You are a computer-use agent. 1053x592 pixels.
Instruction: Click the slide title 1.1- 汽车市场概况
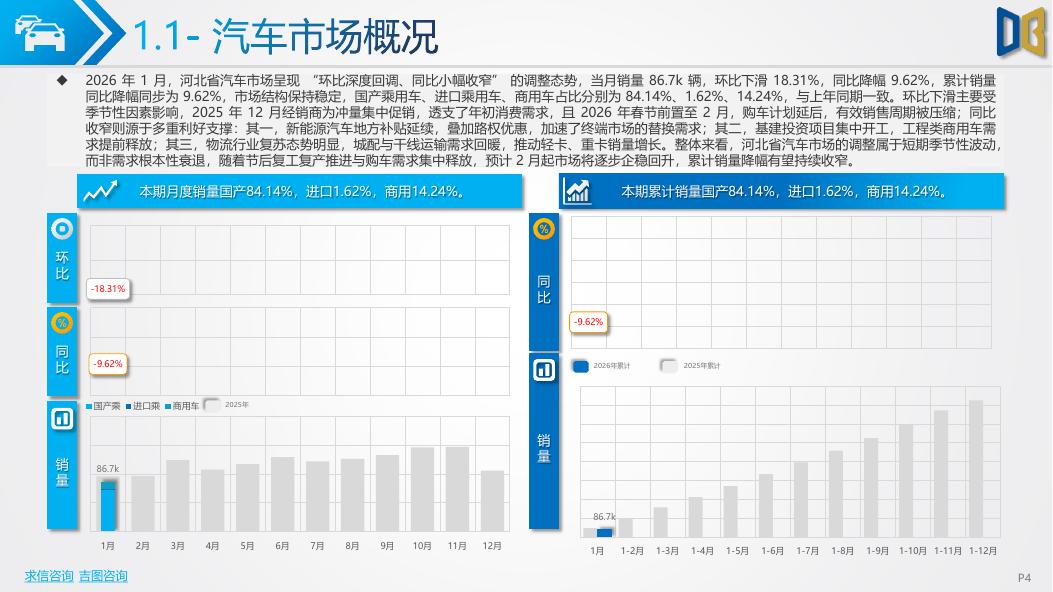click(286, 37)
